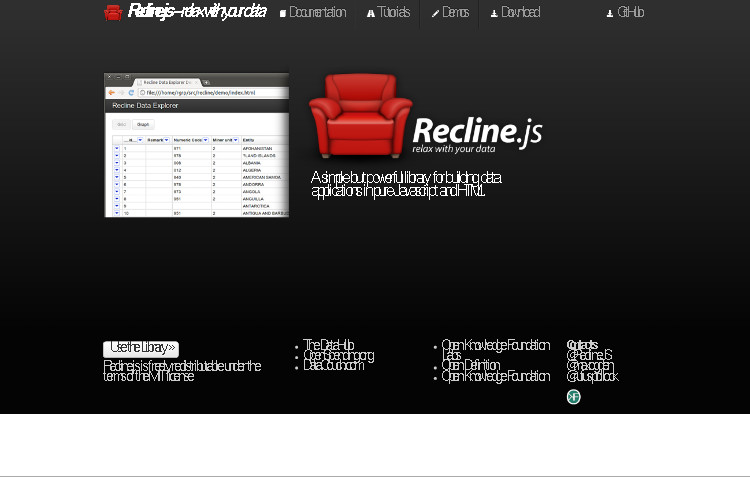Click the round green Open Knowledge badge

(573, 397)
